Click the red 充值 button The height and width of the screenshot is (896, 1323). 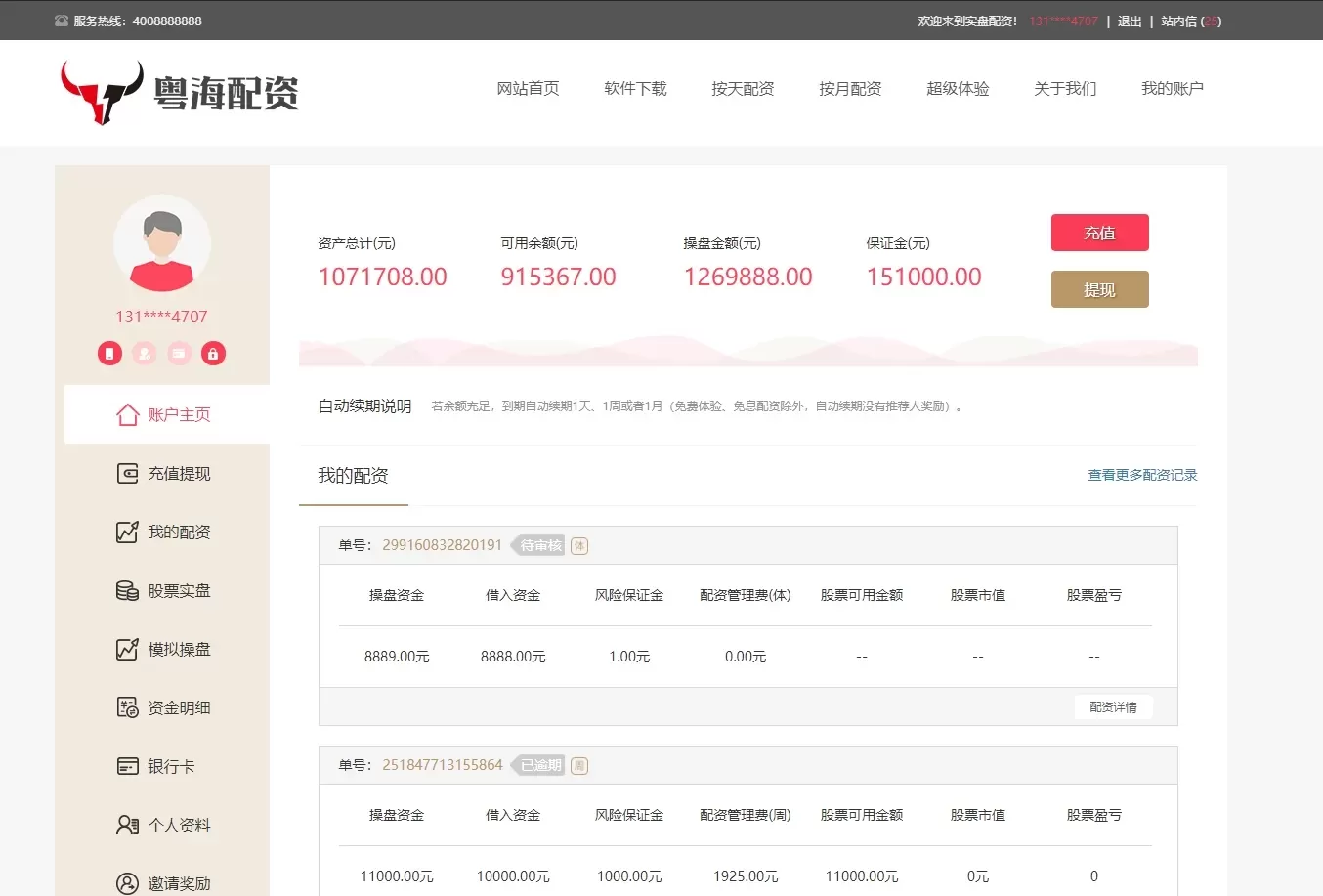point(1099,233)
